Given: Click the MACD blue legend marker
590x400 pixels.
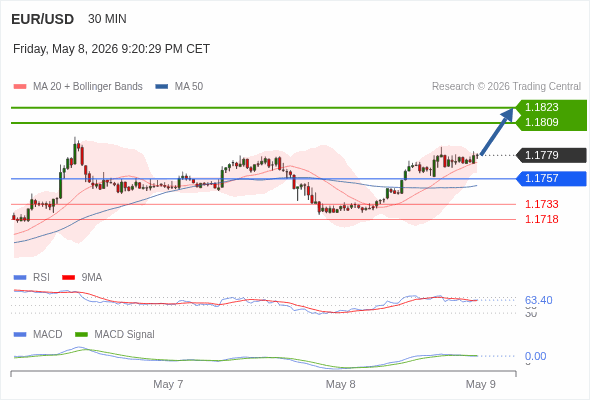Looking at the screenshot, I should click(x=20, y=335).
